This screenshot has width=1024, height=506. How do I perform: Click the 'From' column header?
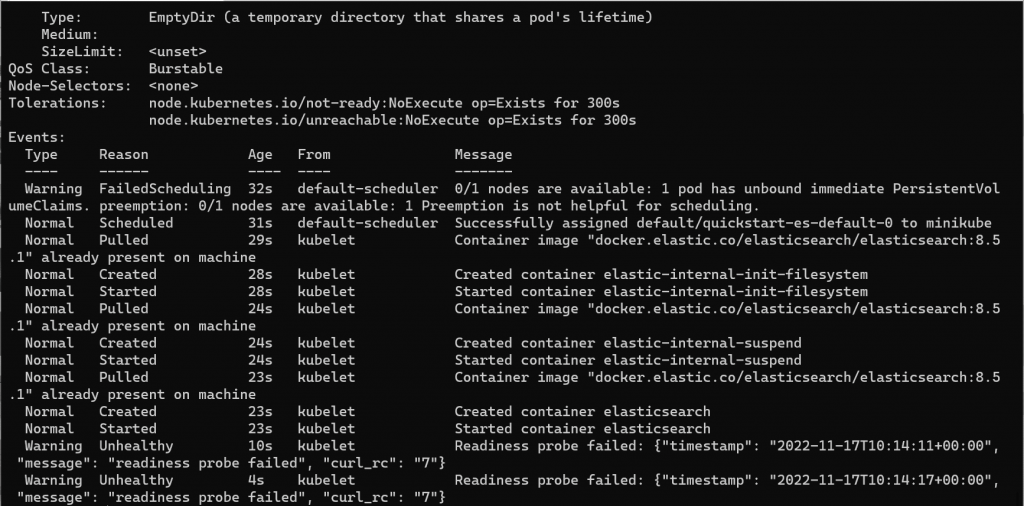[x=314, y=155]
